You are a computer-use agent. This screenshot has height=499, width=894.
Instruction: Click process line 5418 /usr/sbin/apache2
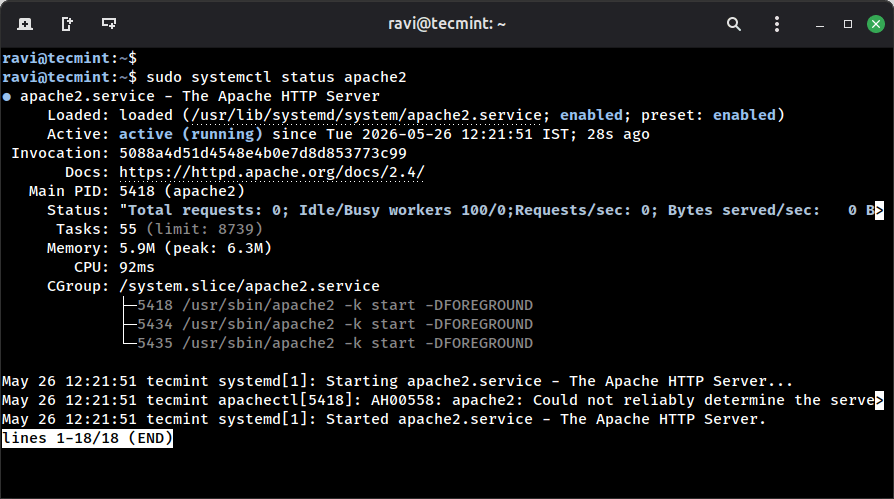(335, 305)
